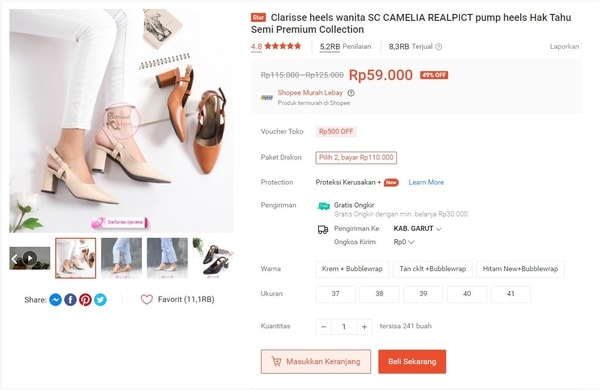Click help icon next to Terjual
Viewport: 600px width, 390px height.
click(x=439, y=47)
